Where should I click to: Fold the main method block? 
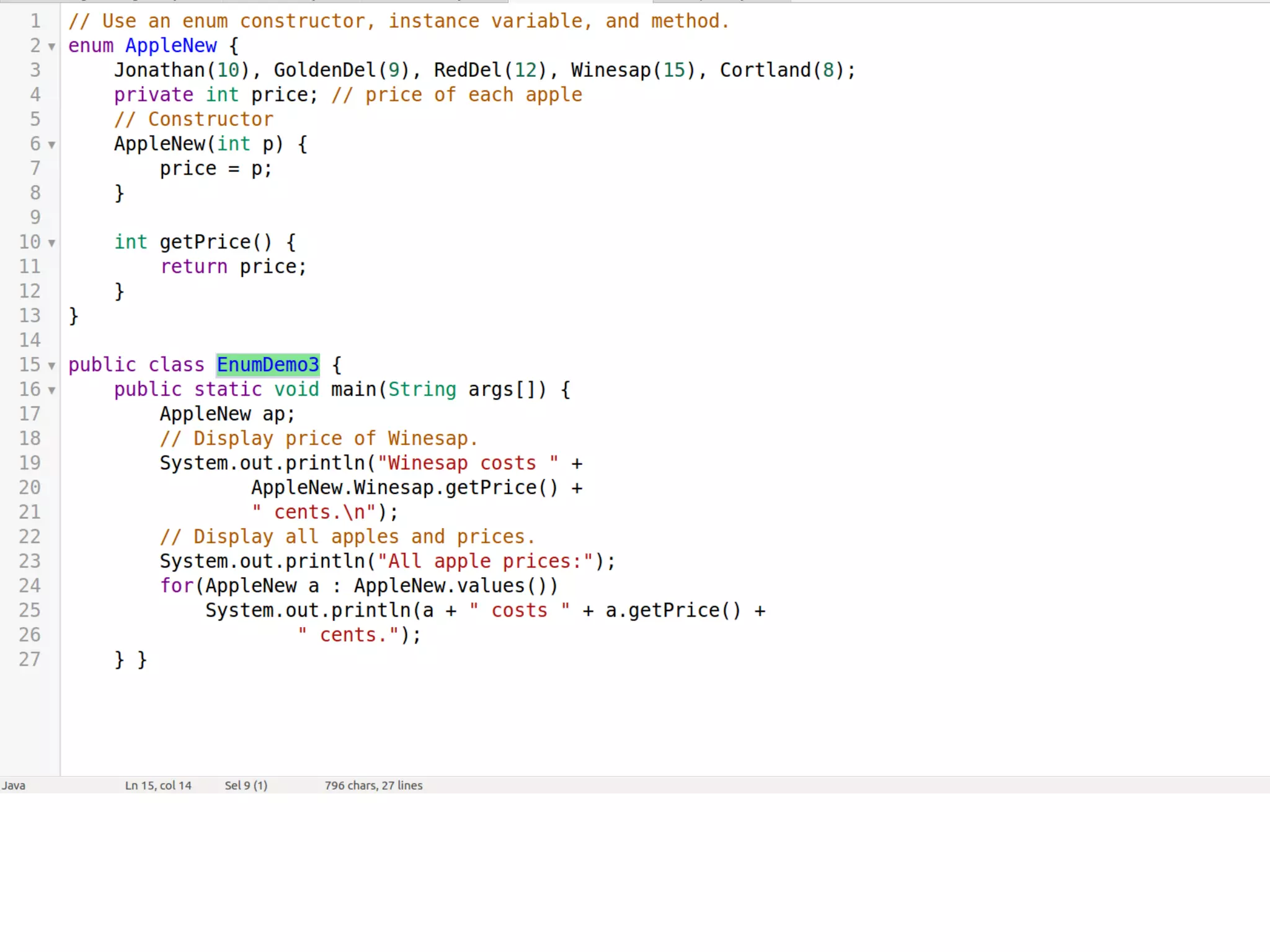tap(52, 390)
